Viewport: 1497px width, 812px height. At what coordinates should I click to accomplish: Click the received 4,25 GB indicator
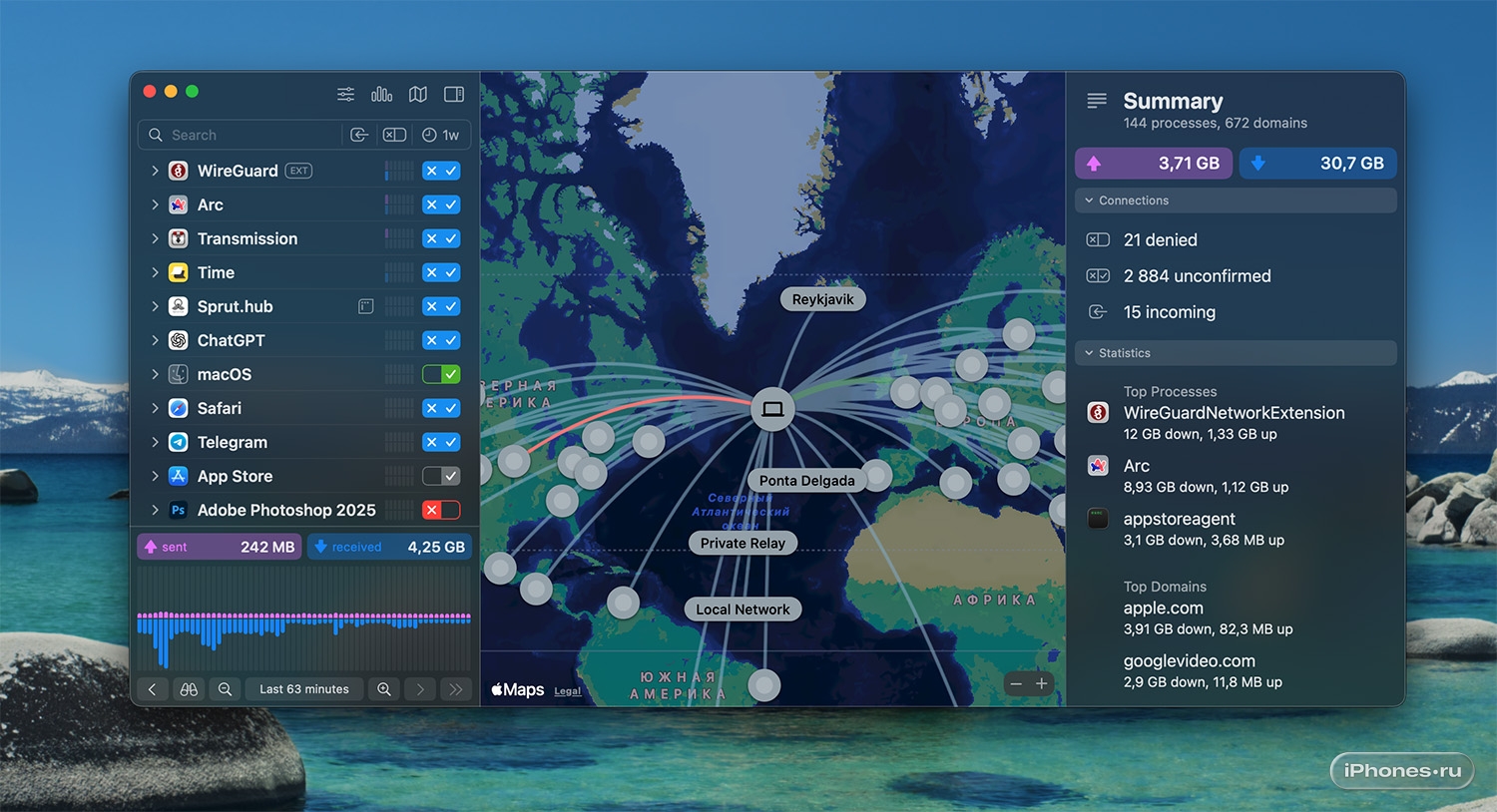tap(389, 547)
